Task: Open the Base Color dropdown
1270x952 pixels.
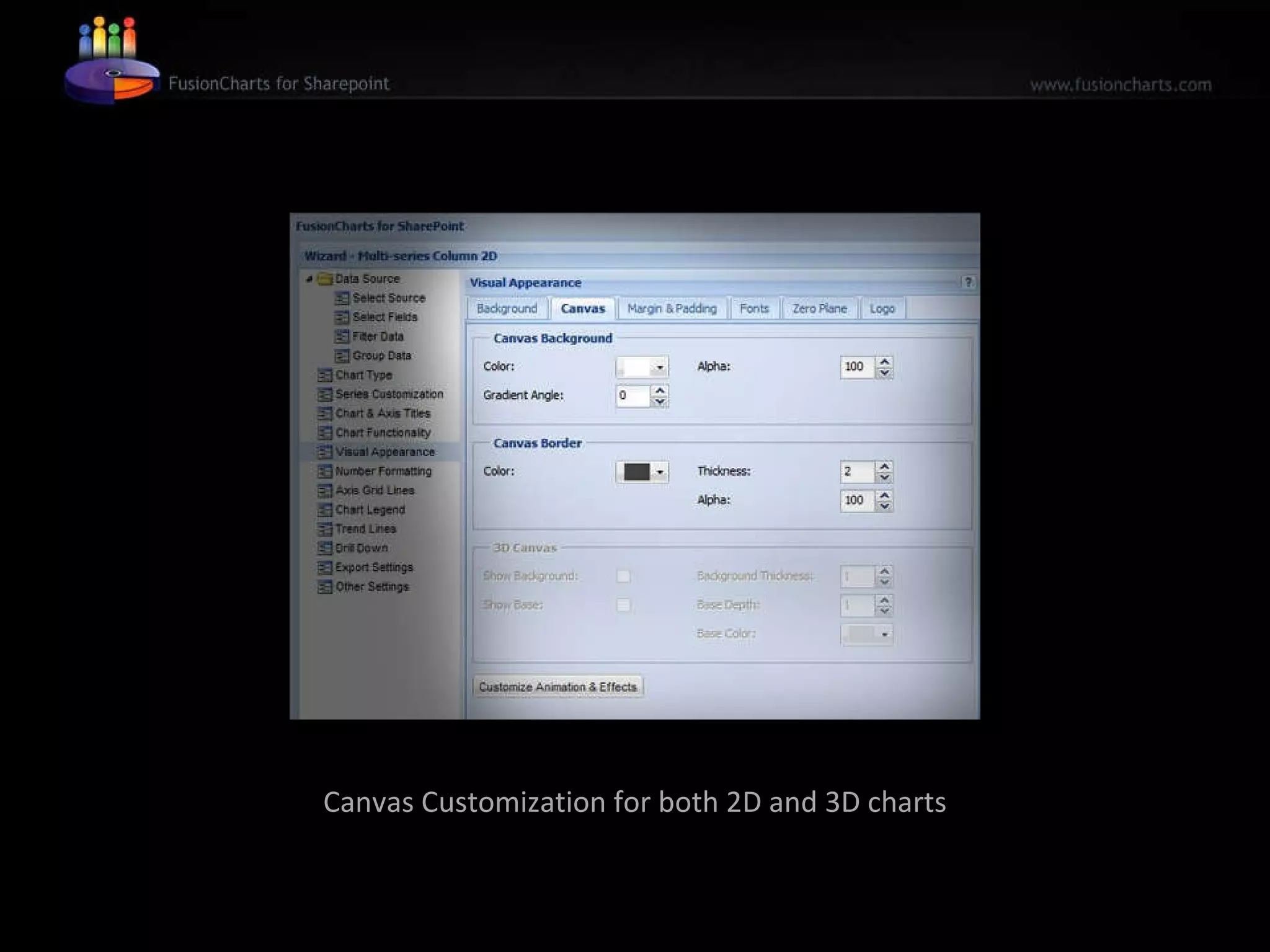Action: point(867,634)
